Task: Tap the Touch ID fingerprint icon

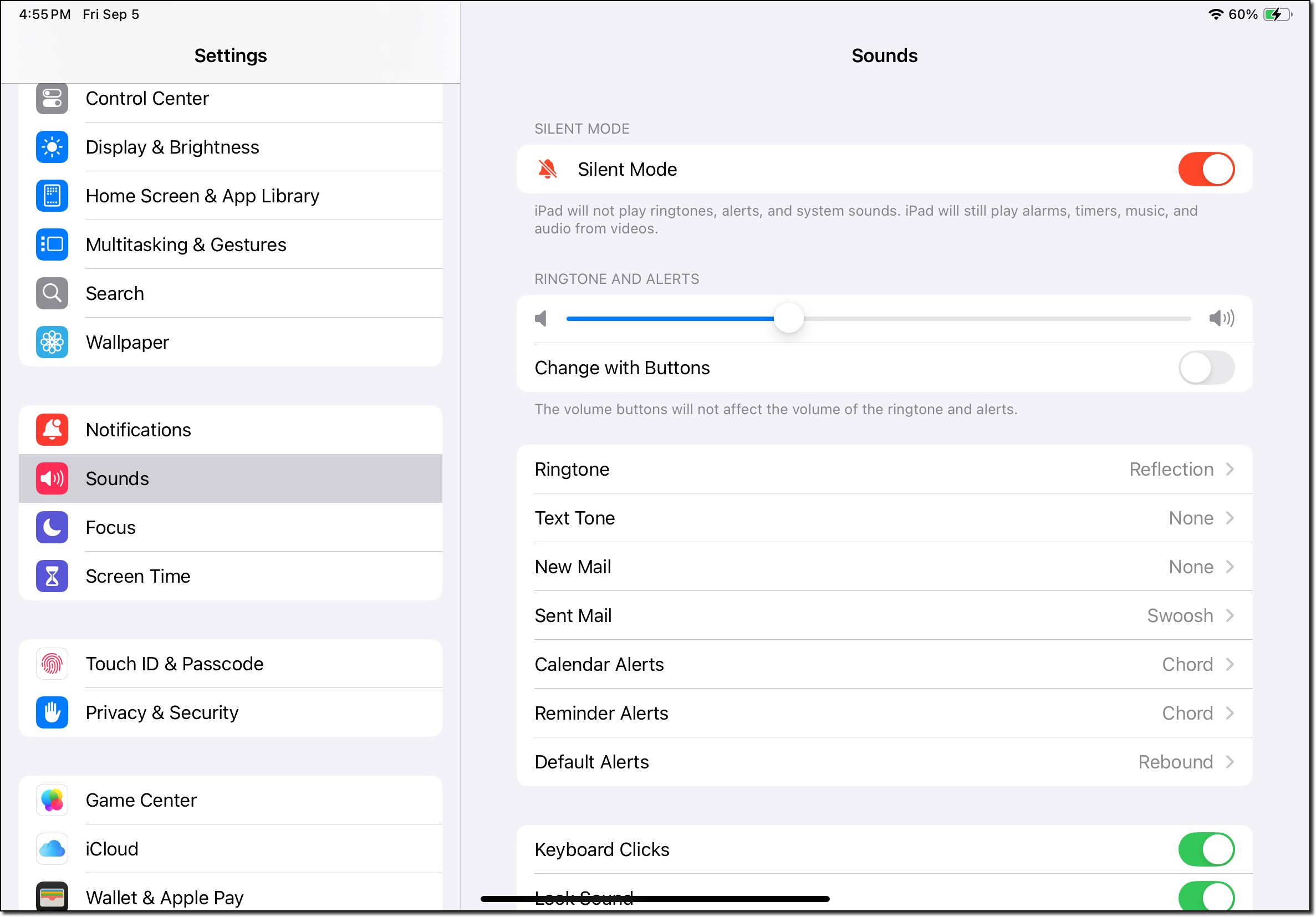Action: (x=52, y=664)
